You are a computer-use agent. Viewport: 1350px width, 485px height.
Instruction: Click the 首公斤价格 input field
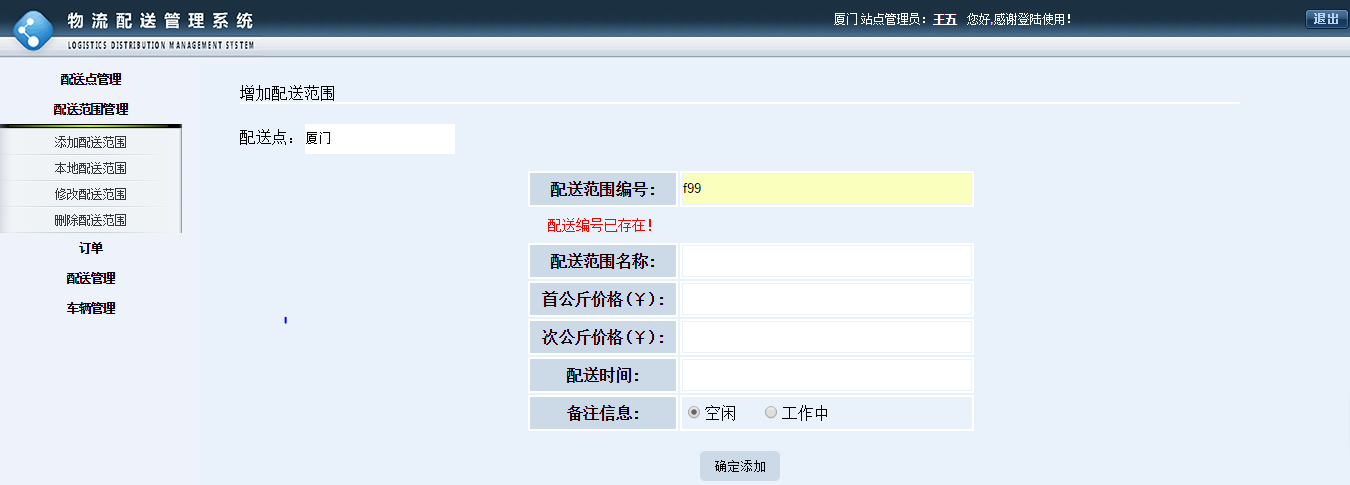[826, 299]
